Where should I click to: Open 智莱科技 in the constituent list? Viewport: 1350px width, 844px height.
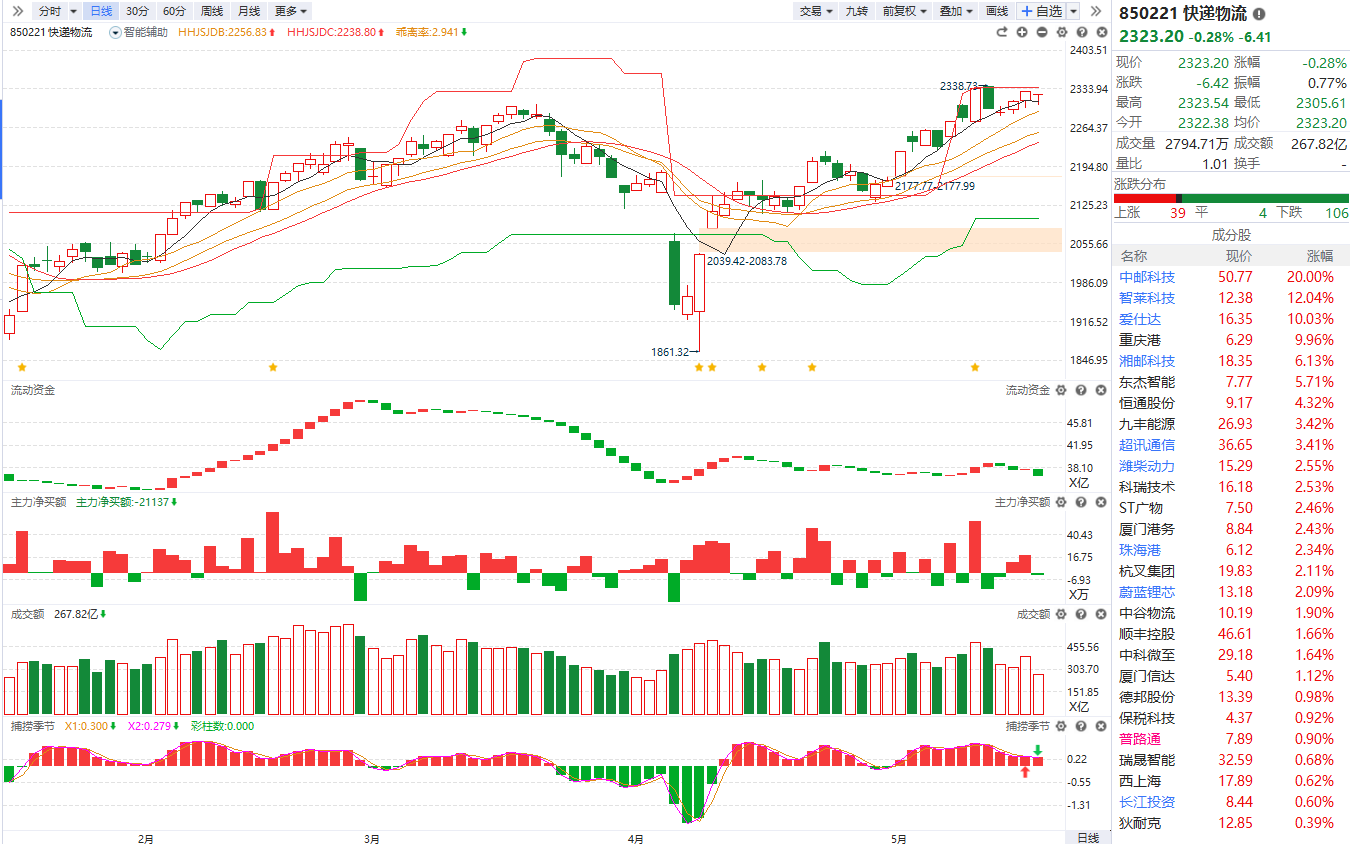tap(1147, 298)
